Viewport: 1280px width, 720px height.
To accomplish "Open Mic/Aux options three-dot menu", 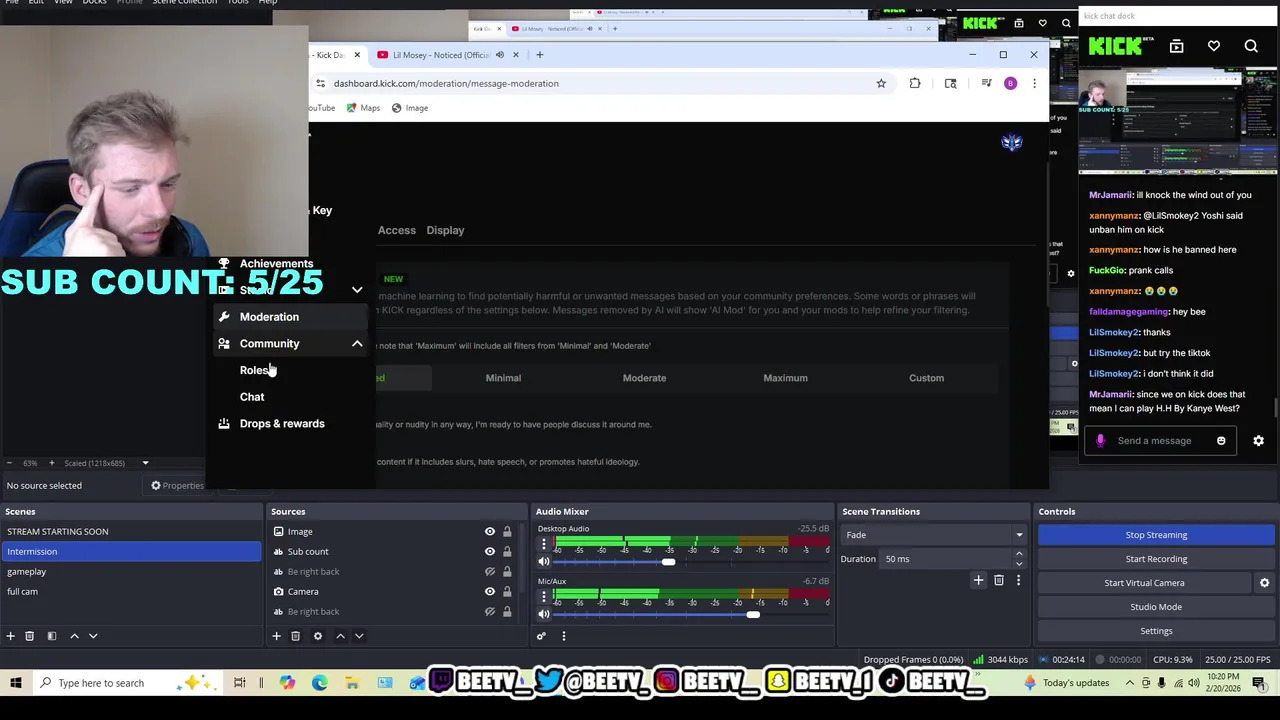I will point(544,597).
